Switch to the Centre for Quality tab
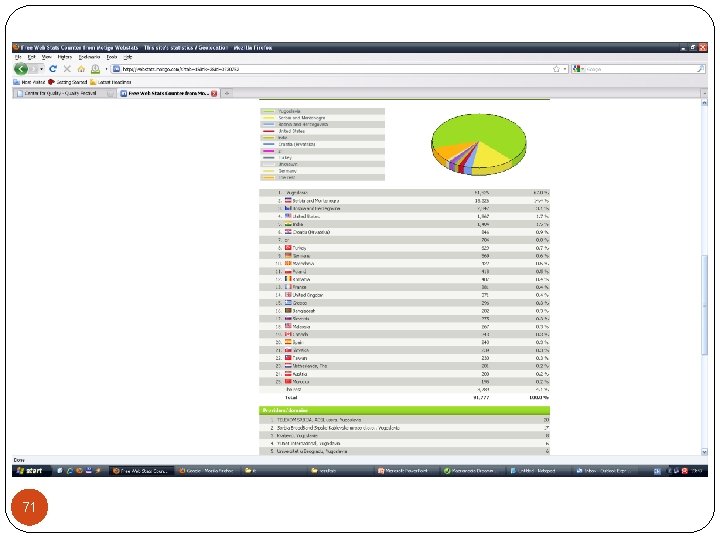This screenshot has width=720, height=540. pos(63,93)
